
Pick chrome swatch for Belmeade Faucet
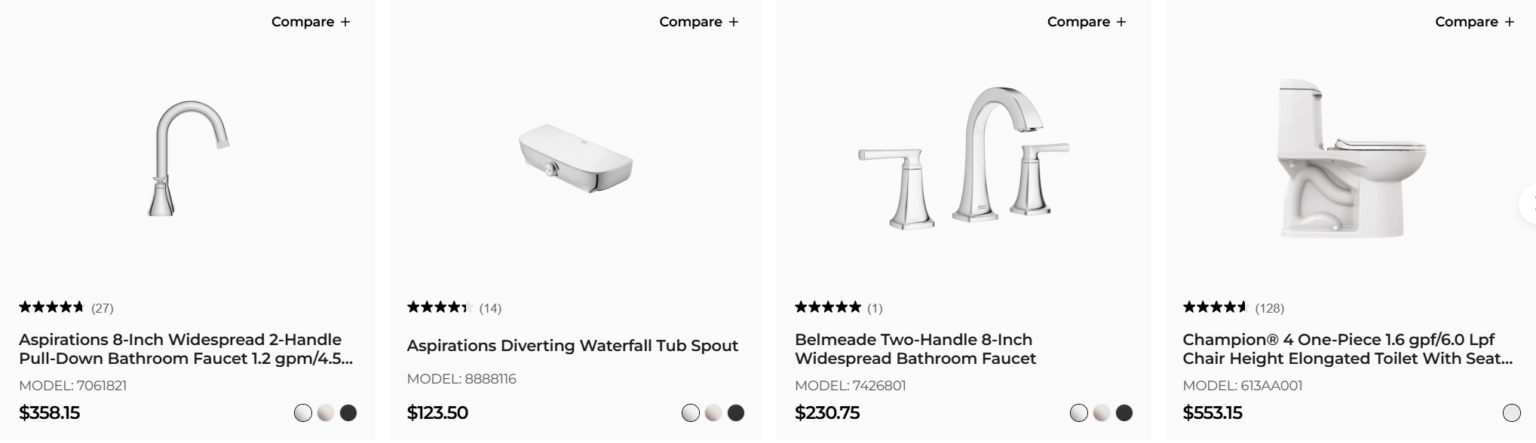click(x=1079, y=413)
